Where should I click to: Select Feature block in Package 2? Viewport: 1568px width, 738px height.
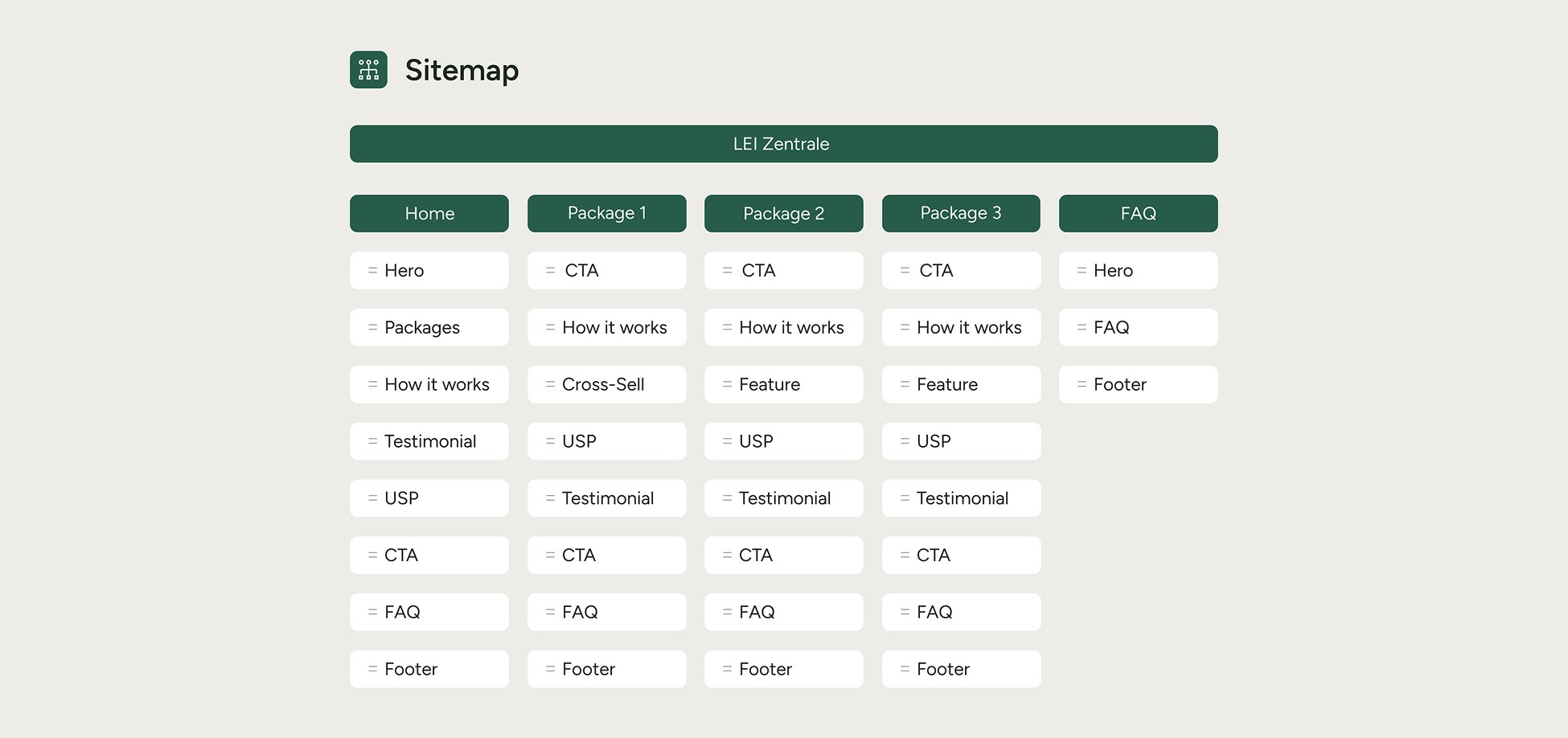(x=784, y=384)
